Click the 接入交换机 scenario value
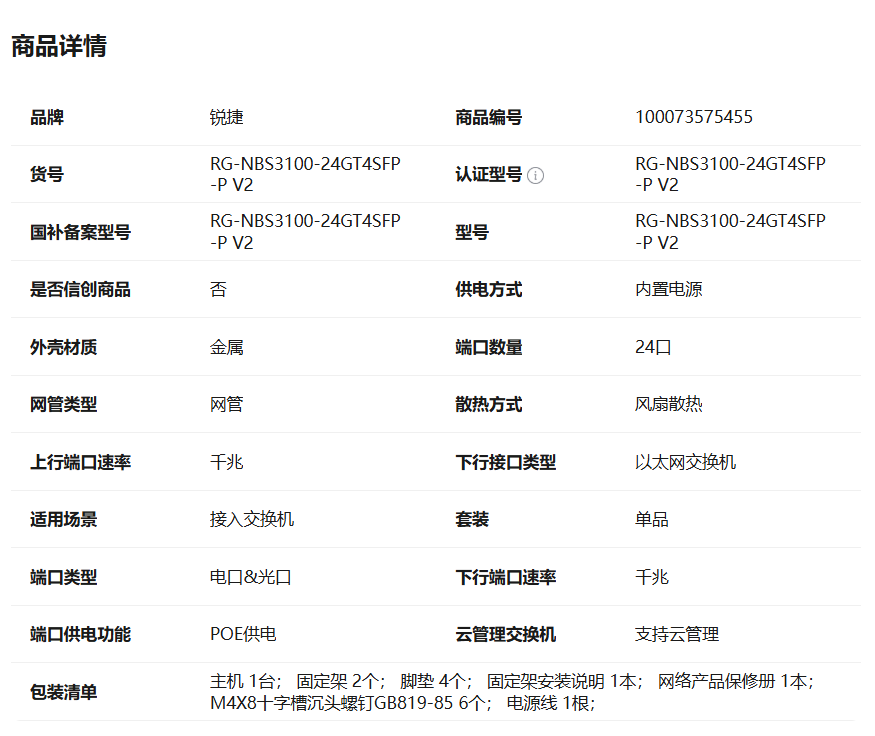Viewport: 875px width, 736px height. pos(252,520)
